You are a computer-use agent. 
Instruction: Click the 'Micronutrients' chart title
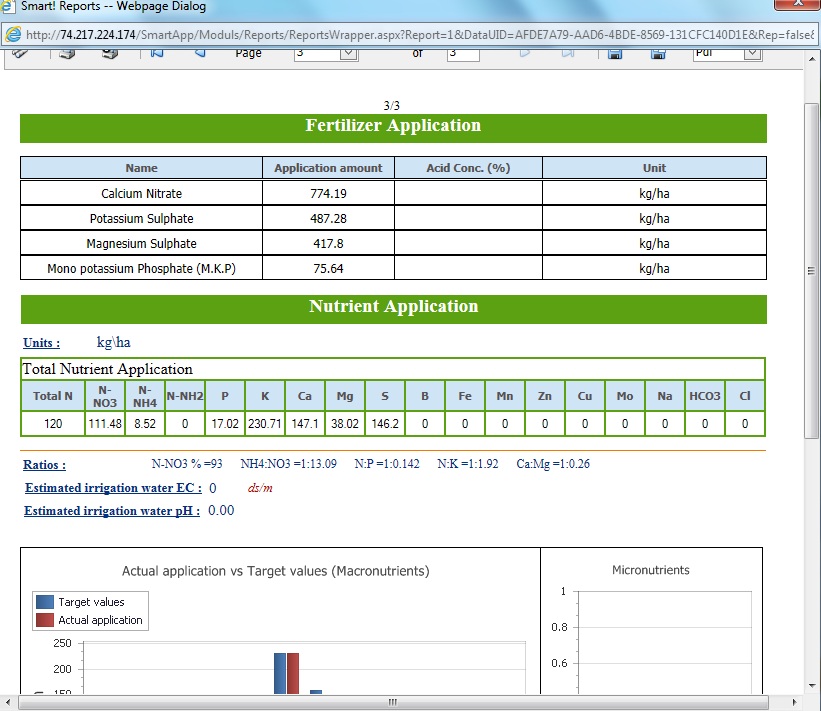click(x=651, y=570)
